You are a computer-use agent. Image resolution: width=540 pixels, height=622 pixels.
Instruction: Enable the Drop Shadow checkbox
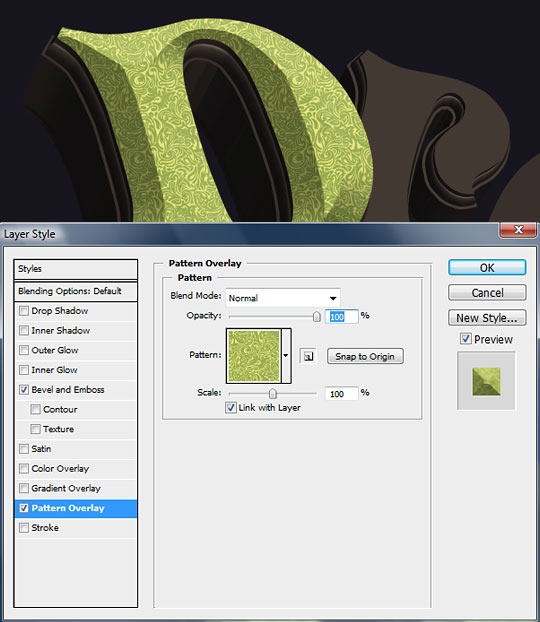[x=24, y=311]
